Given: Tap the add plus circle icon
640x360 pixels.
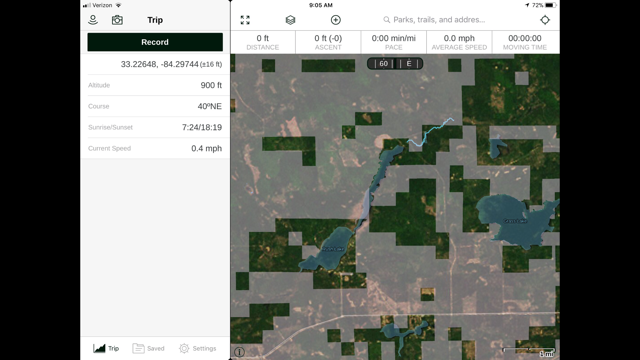Looking at the screenshot, I should click(x=336, y=20).
